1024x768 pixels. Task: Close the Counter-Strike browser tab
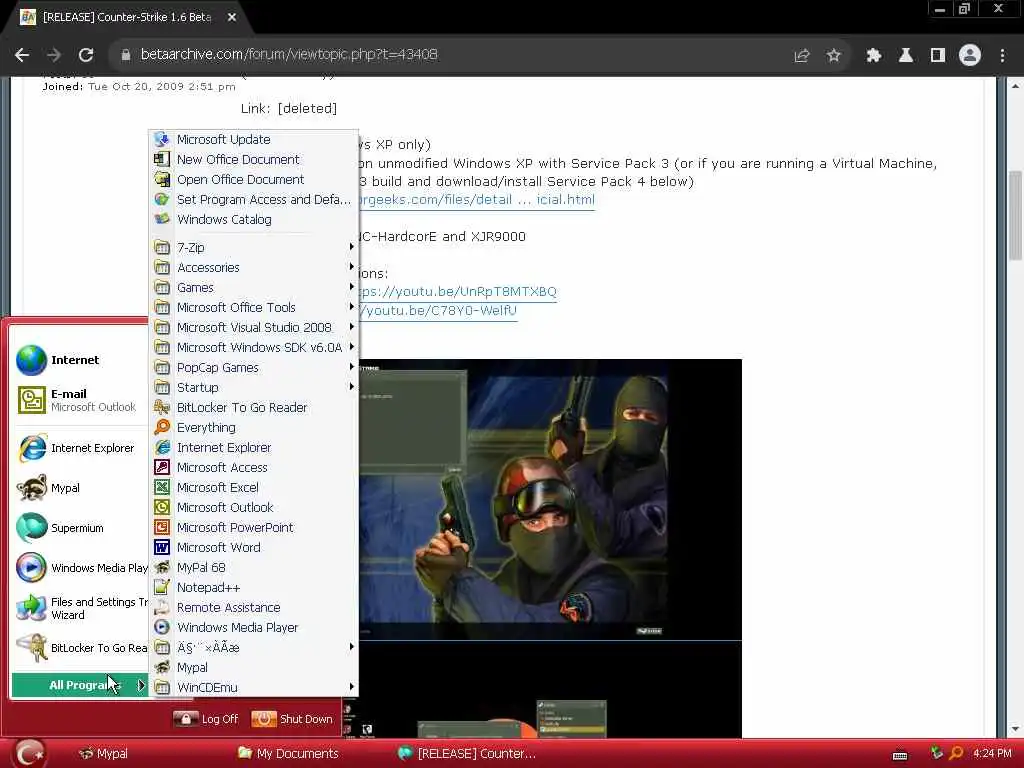tap(232, 18)
